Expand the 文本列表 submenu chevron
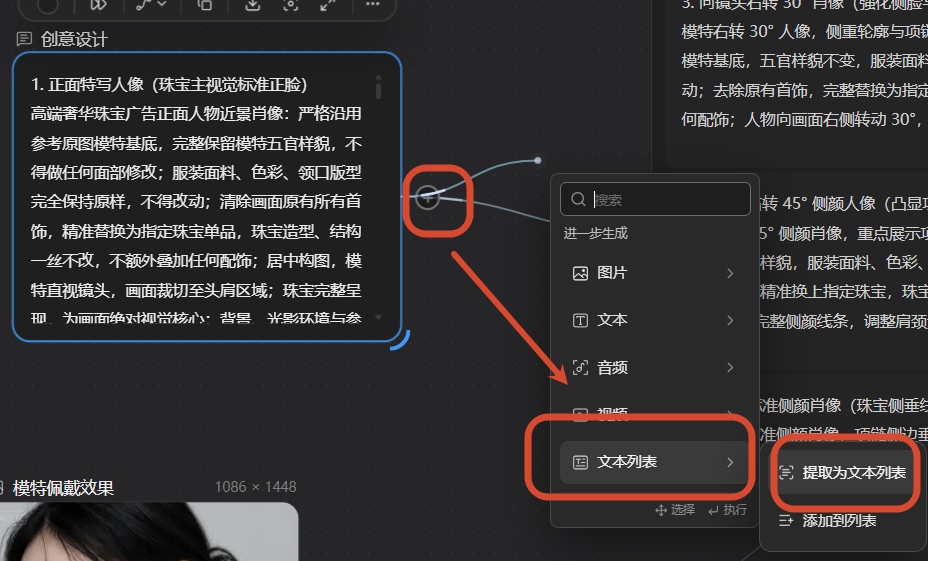The image size is (928, 561). pyautogui.click(x=730, y=462)
